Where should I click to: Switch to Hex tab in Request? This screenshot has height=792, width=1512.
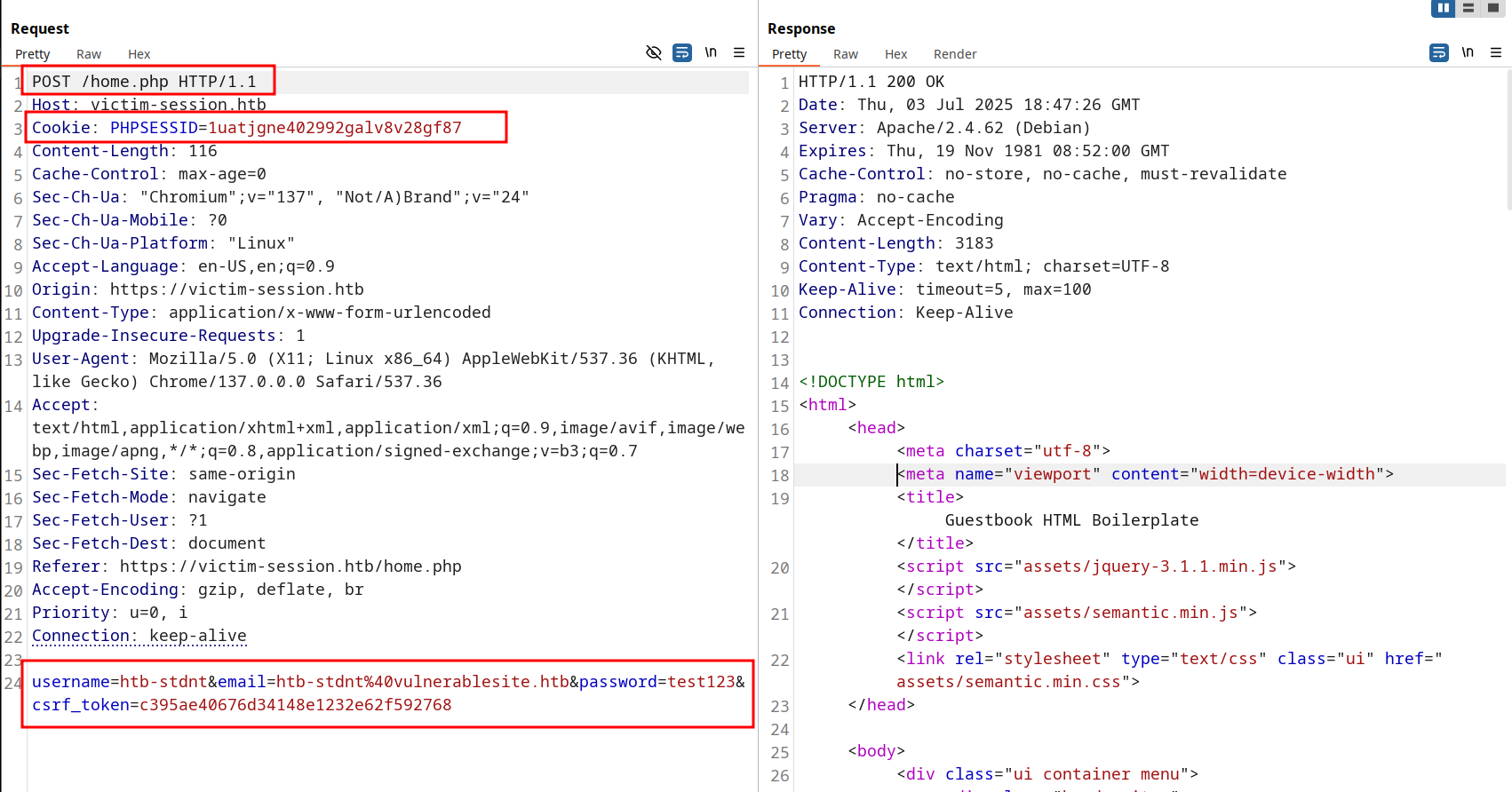pos(139,54)
